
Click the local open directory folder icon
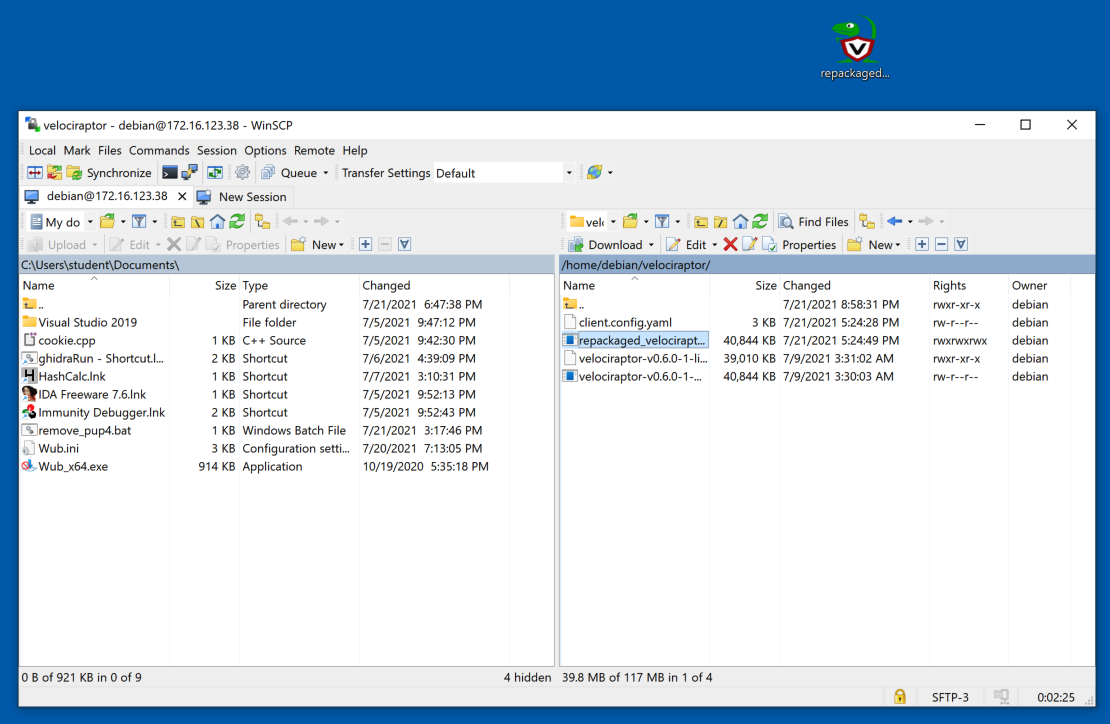pyautogui.click(x=108, y=222)
